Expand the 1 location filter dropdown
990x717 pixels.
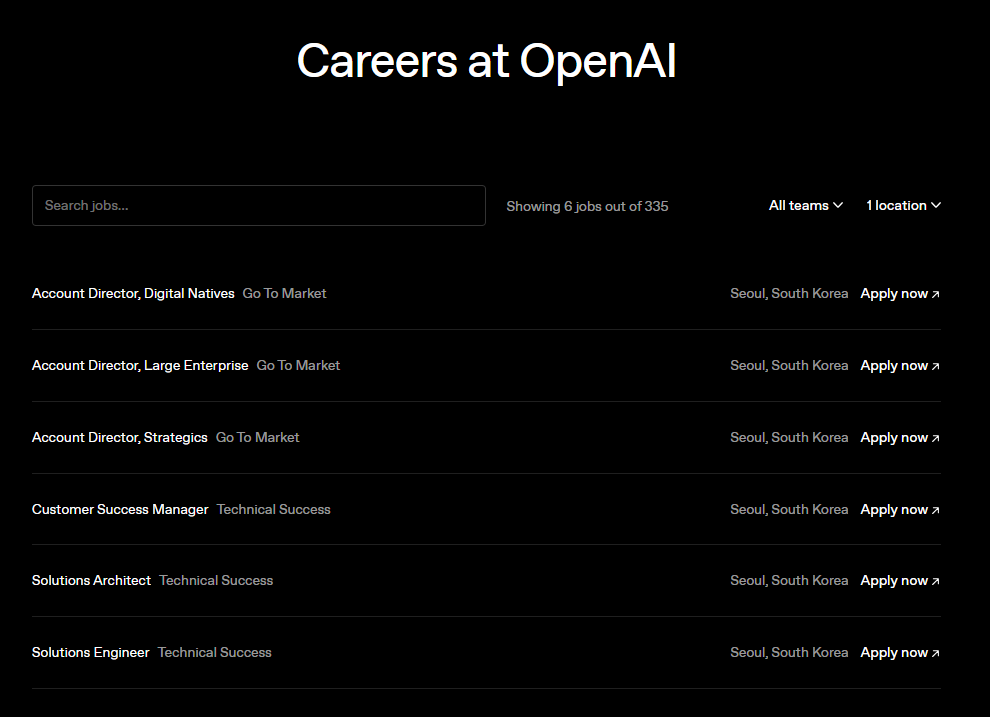coord(904,205)
